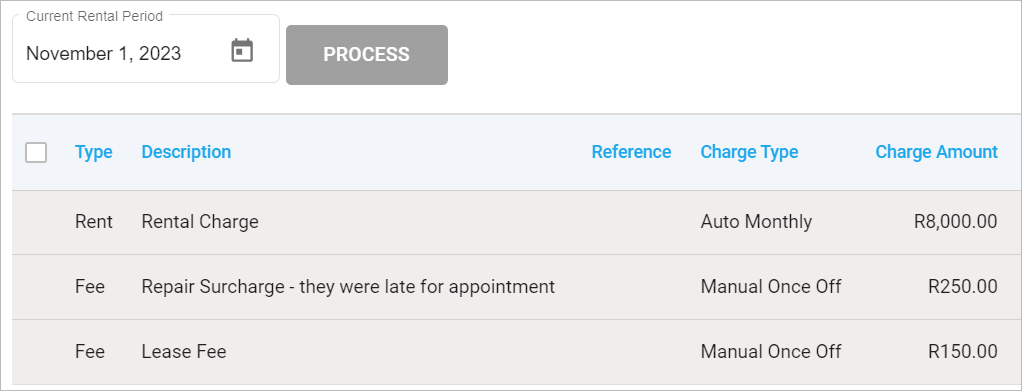Click Manual Once Off for Repair Surcharge
Image resolution: width=1022 pixels, height=391 pixels.
pos(770,287)
